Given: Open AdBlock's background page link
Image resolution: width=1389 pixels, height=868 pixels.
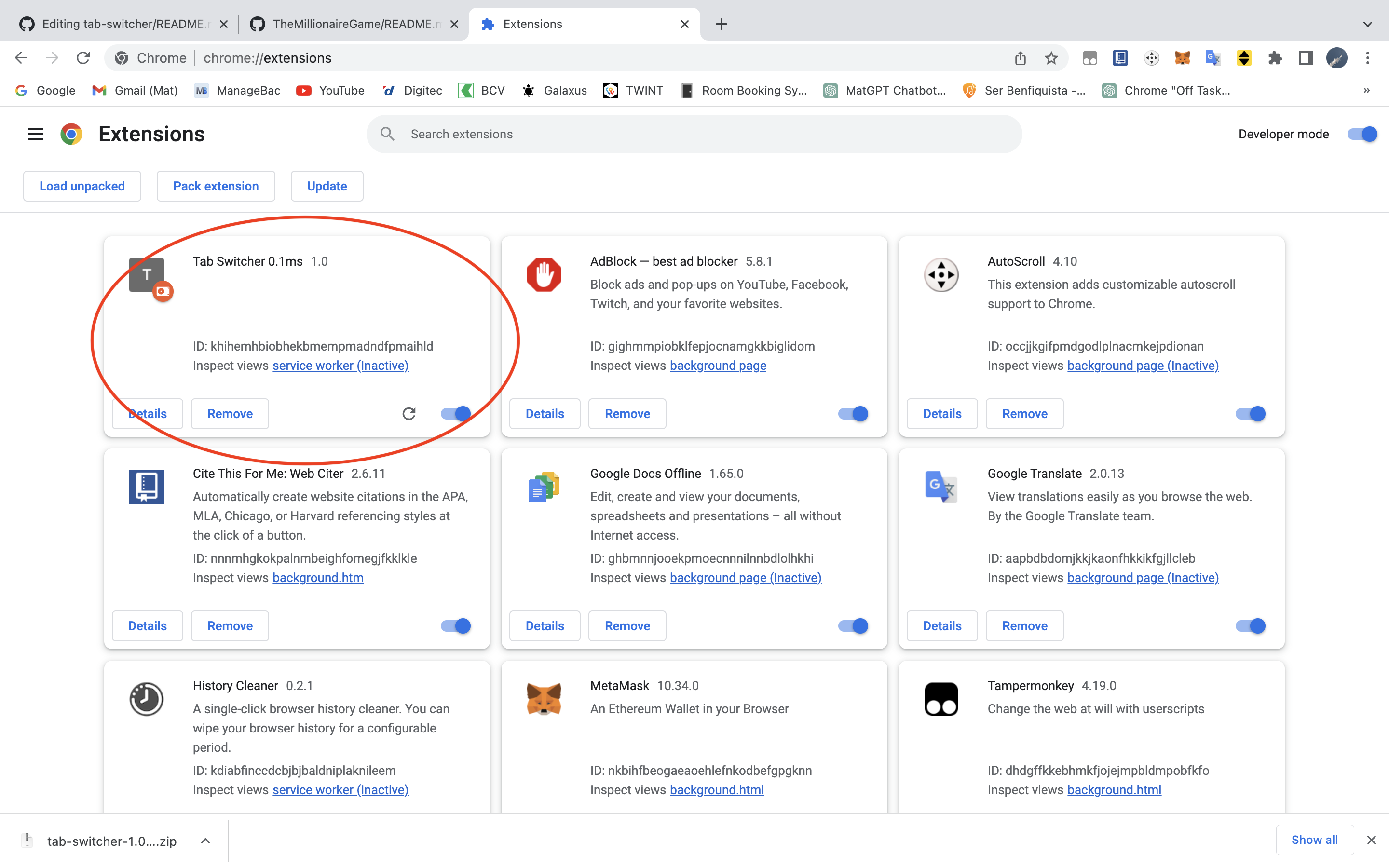Looking at the screenshot, I should (x=718, y=366).
